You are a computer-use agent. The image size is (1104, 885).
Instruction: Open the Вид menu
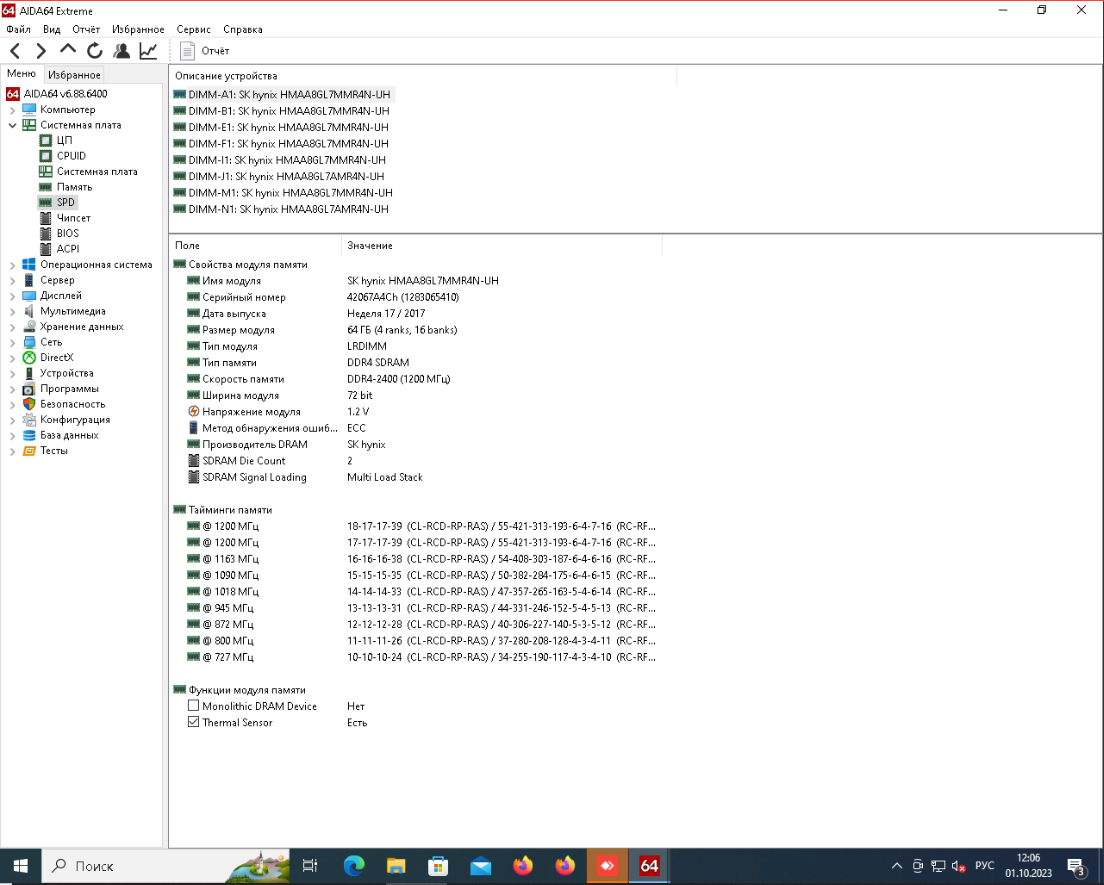point(51,30)
